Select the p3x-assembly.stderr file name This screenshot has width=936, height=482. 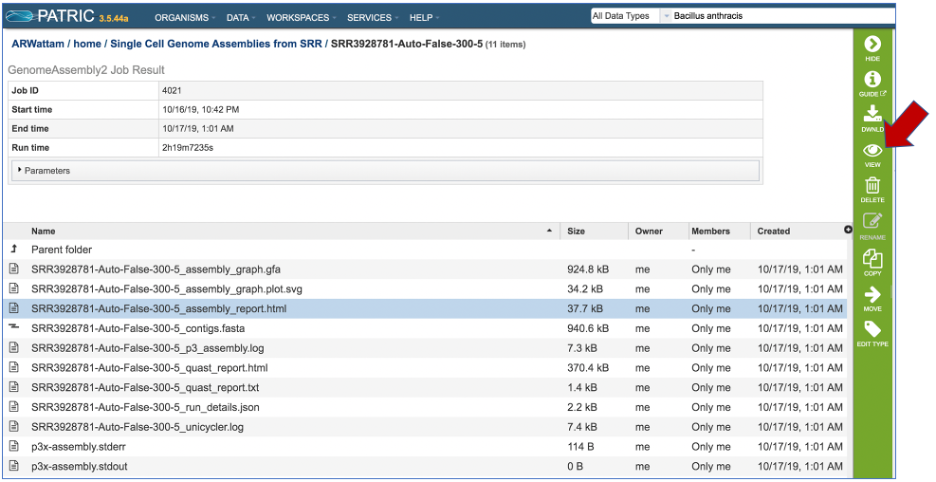[78, 446]
